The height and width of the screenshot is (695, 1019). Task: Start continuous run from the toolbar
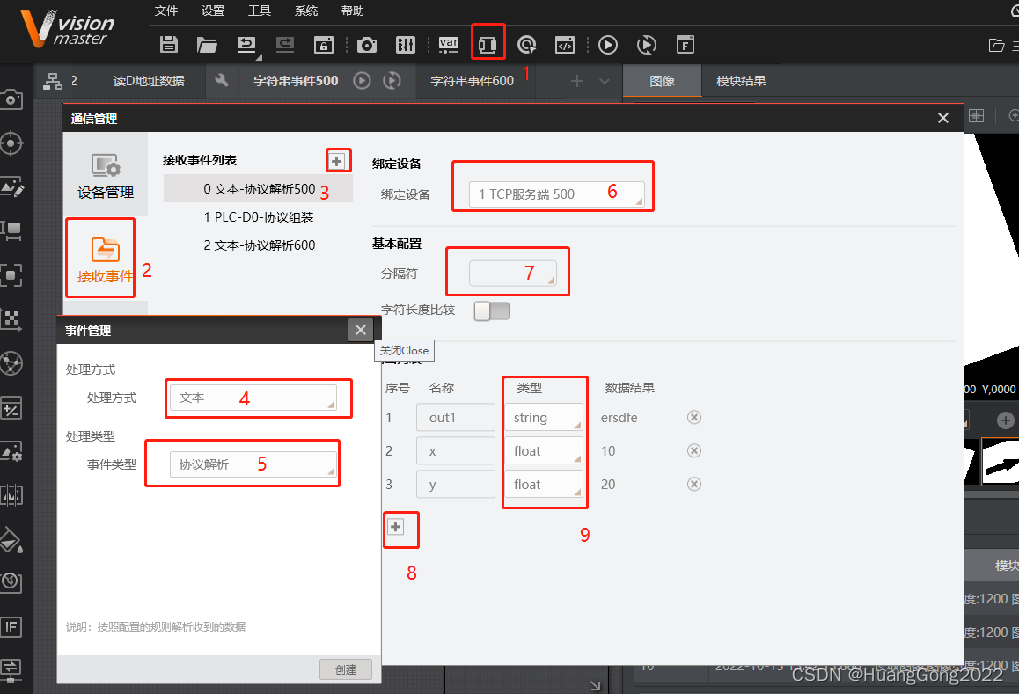pyautogui.click(x=647, y=44)
